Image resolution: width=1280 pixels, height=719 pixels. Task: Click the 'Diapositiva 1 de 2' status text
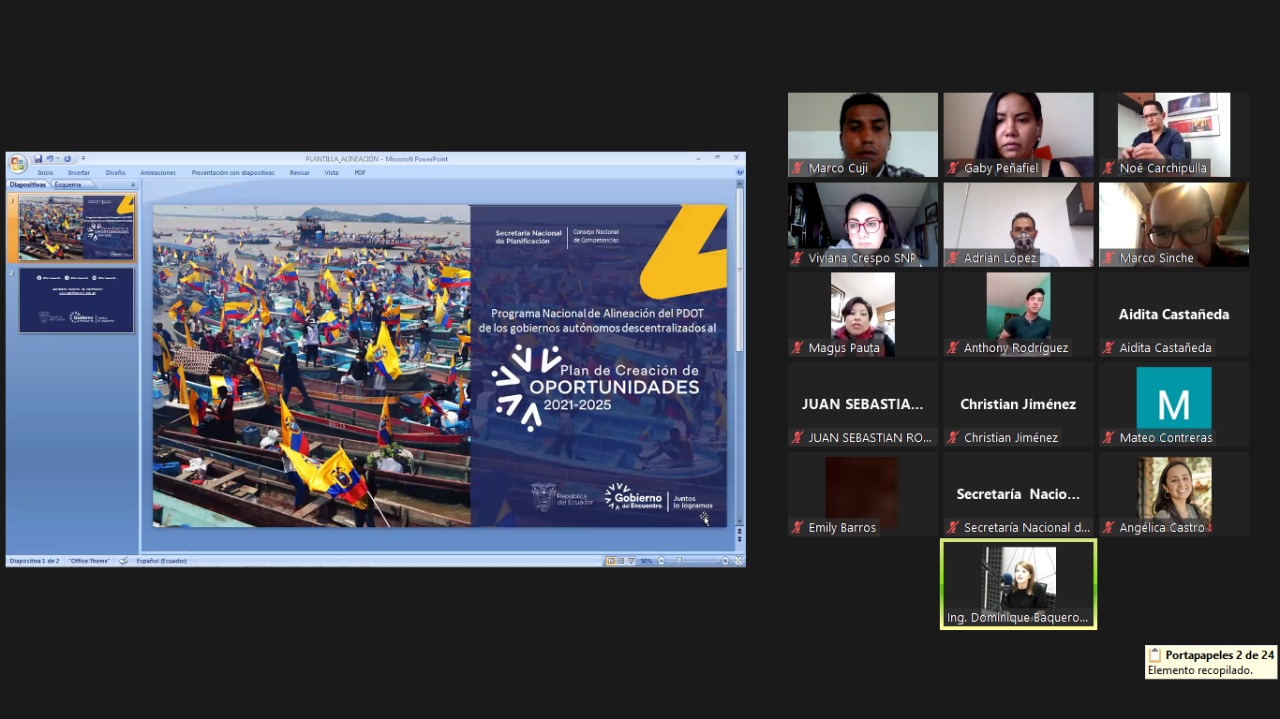(x=35, y=561)
